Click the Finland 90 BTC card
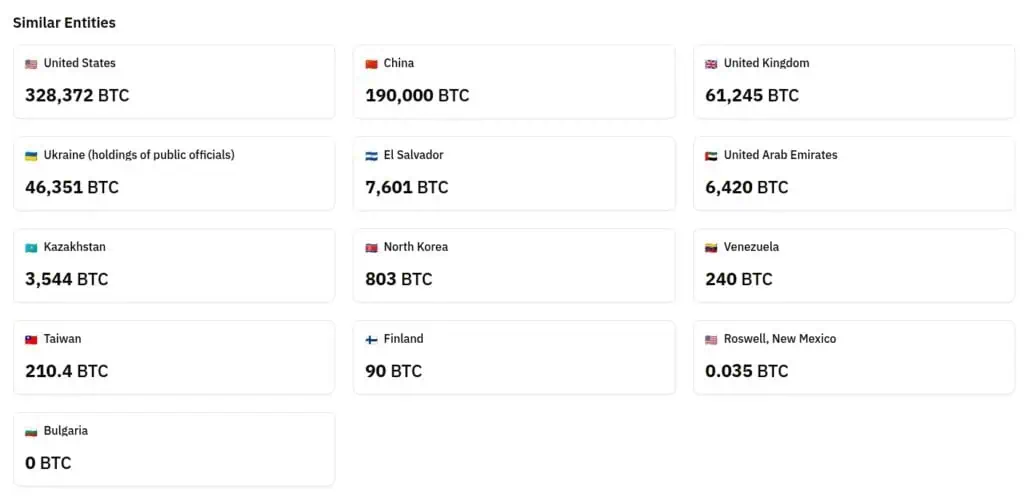1024x496 pixels. (x=514, y=358)
